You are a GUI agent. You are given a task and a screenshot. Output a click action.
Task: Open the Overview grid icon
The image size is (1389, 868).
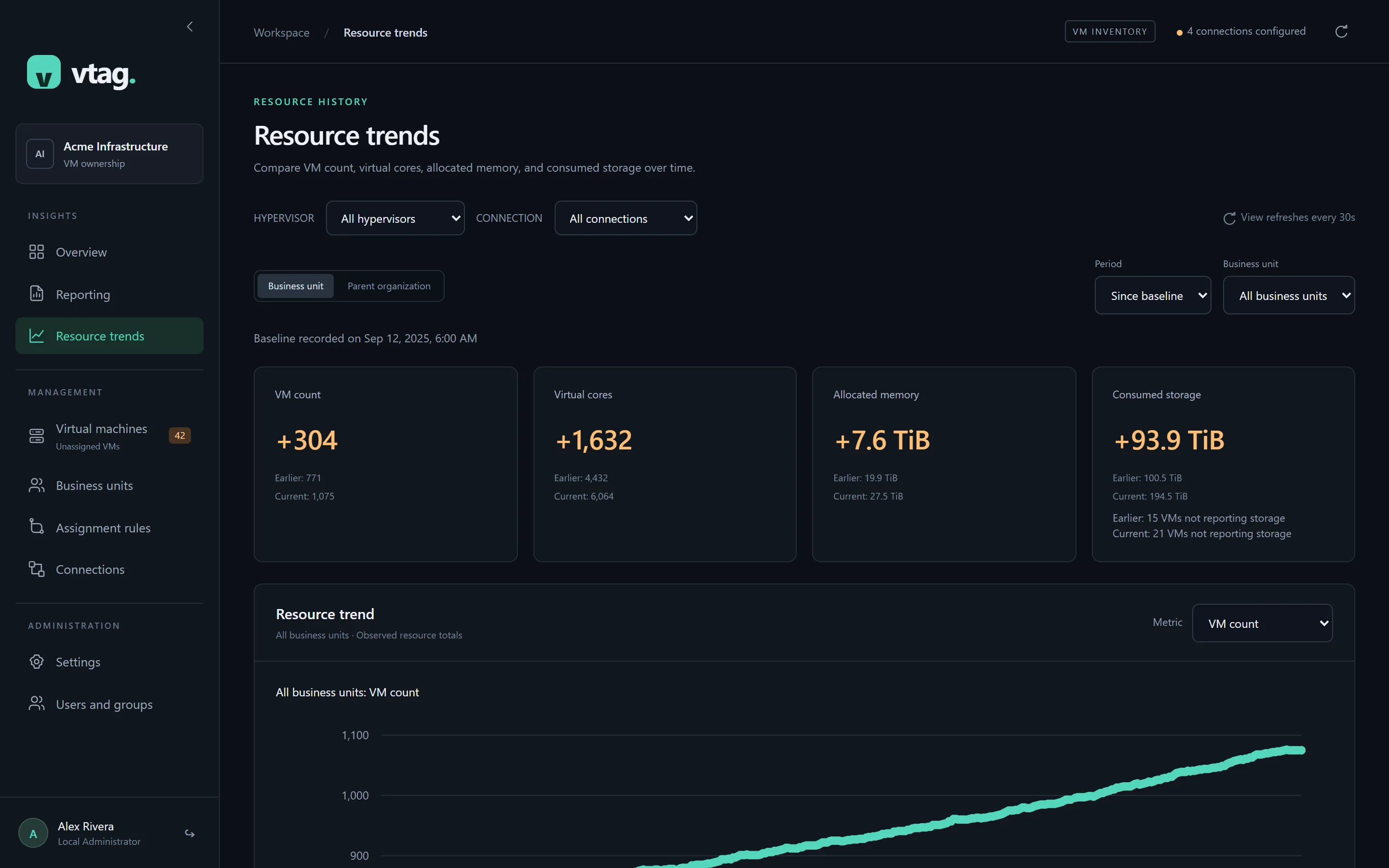[x=37, y=252]
